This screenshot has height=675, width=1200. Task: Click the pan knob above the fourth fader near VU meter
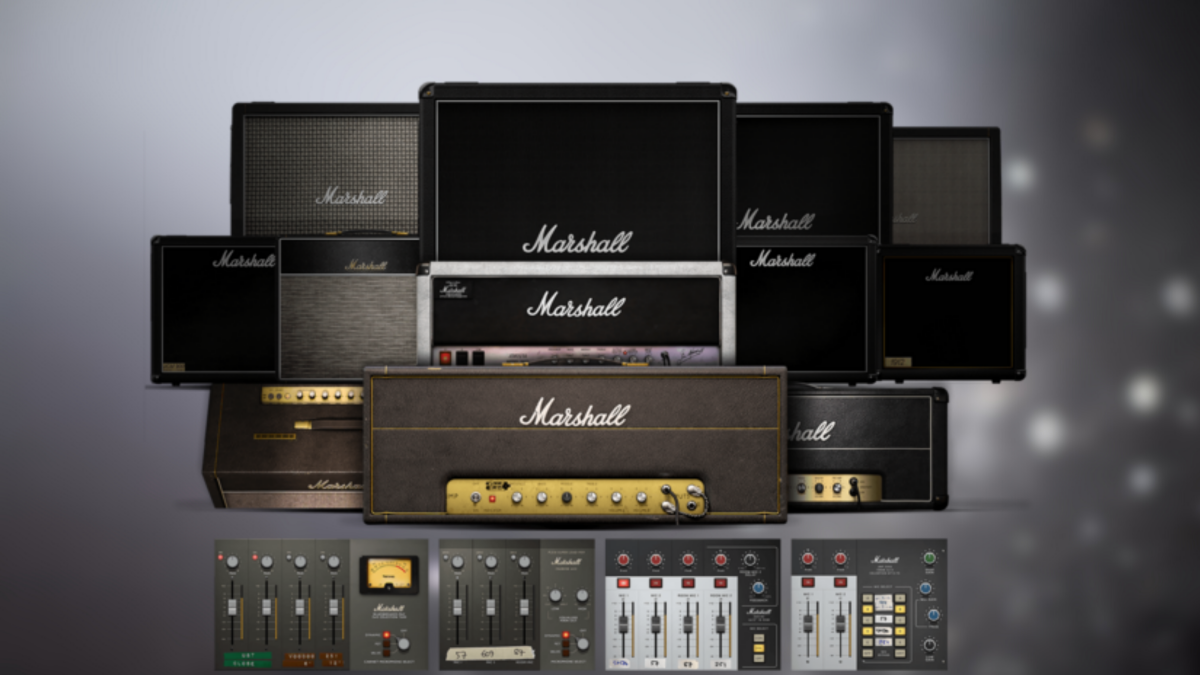[334, 562]
